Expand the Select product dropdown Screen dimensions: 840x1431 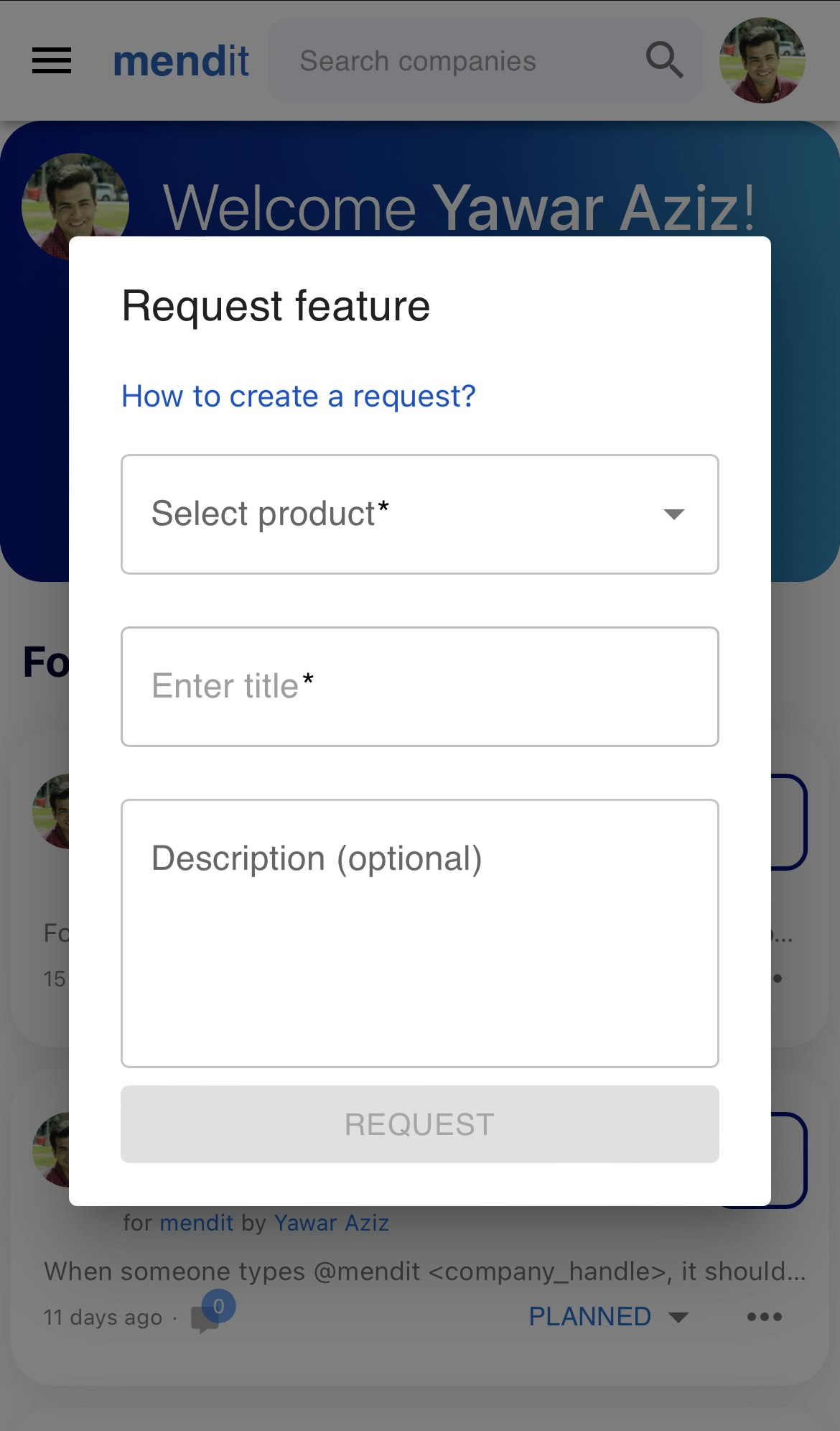pyautogui.click(x=420, y=514)
